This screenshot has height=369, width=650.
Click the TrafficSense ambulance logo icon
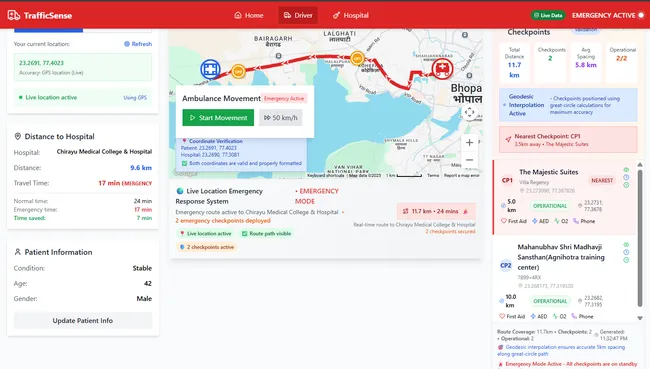click(x=13, y=15)
